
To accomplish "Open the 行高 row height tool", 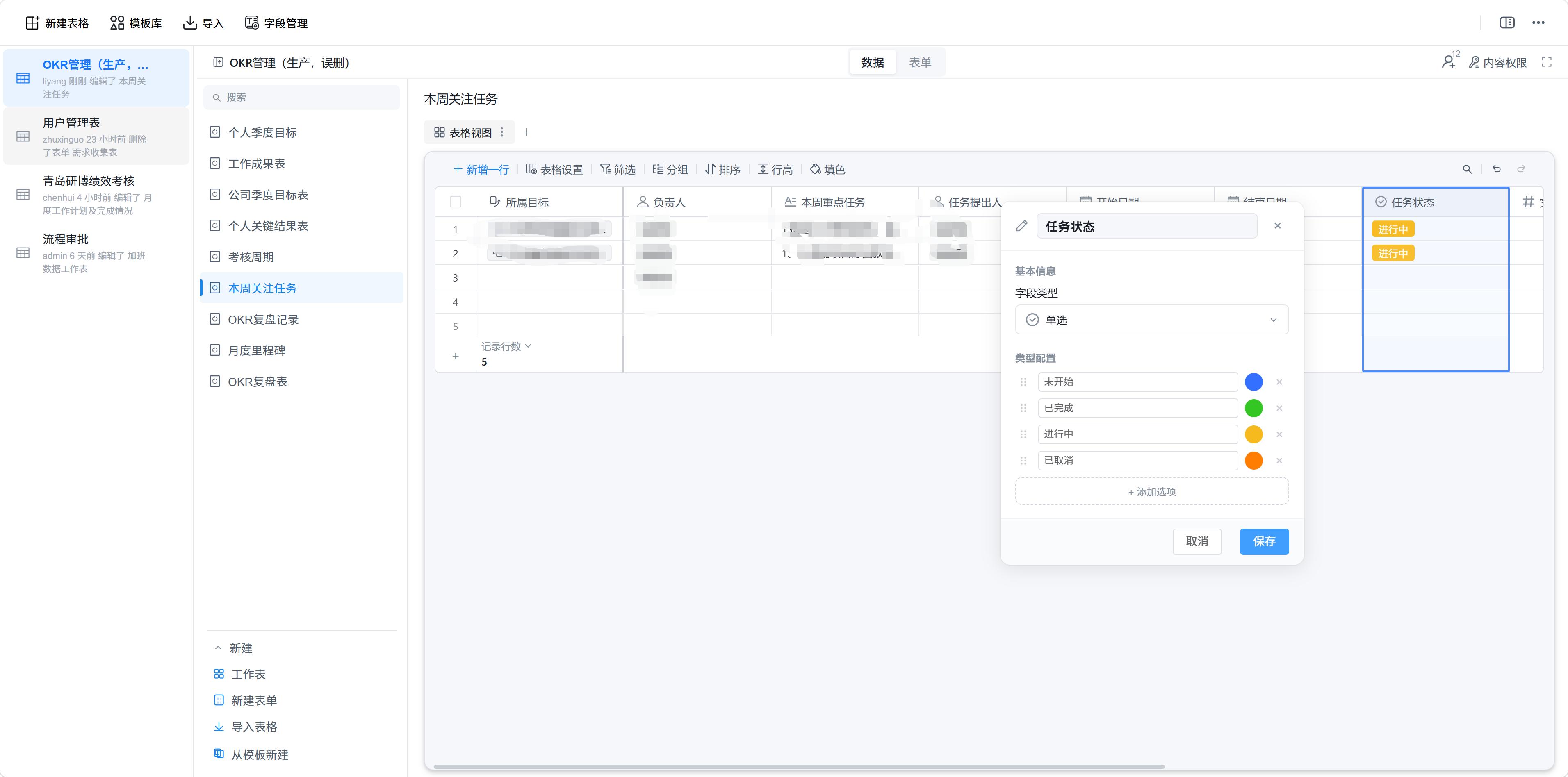I will 775,169.
